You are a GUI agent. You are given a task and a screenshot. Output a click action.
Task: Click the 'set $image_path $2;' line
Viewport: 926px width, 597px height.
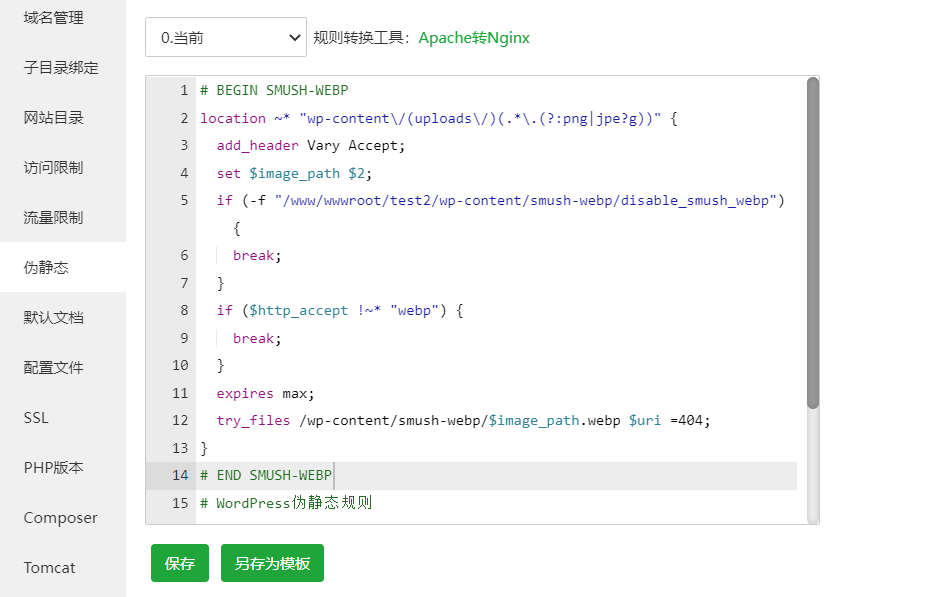[x=294, y=173]
